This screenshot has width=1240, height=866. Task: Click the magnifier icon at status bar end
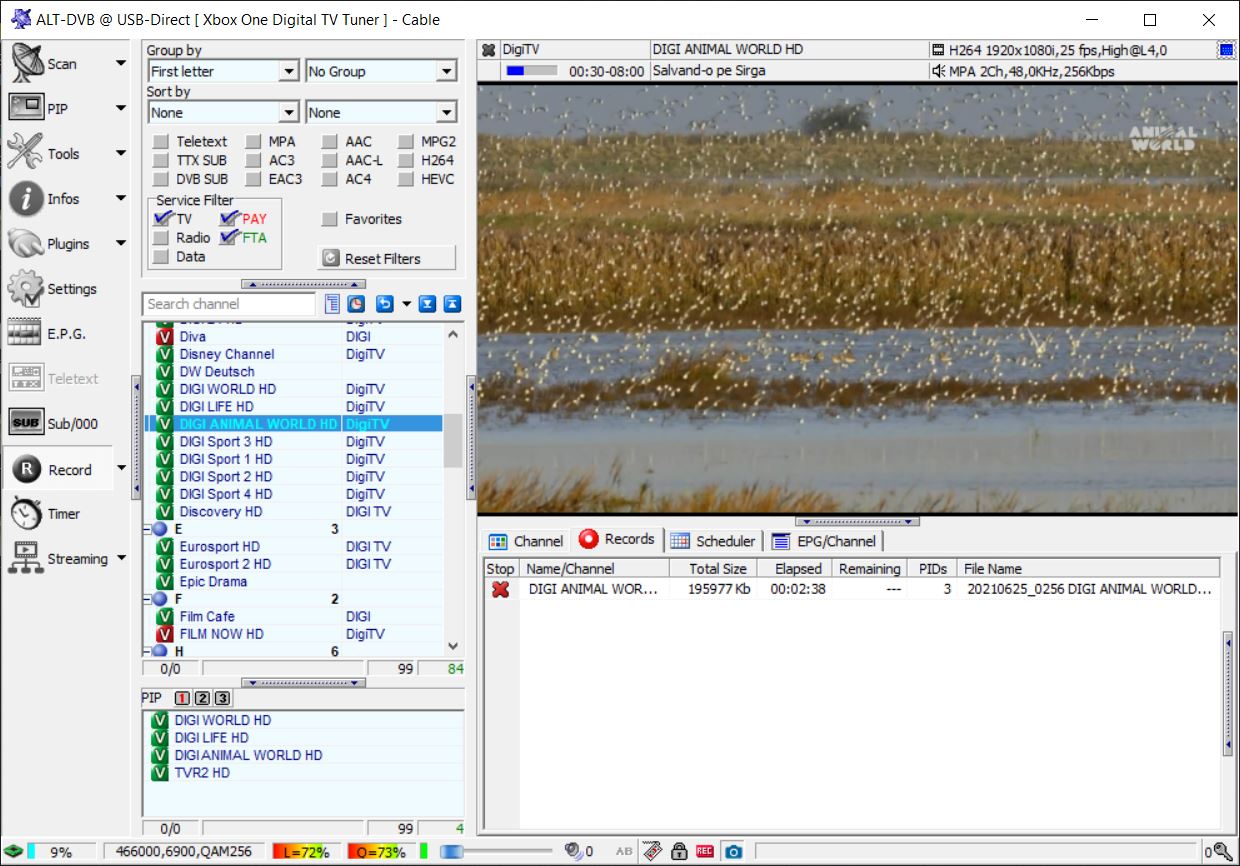1221,851
